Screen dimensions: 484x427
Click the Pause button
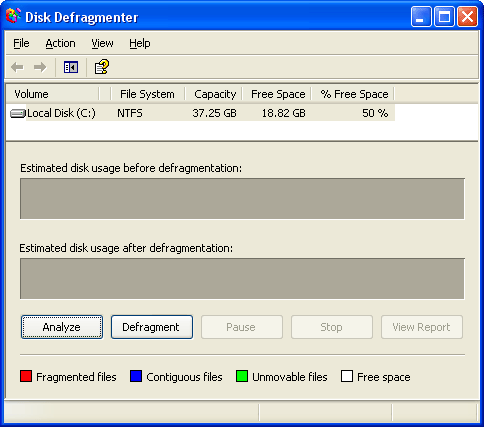[242, 327]
